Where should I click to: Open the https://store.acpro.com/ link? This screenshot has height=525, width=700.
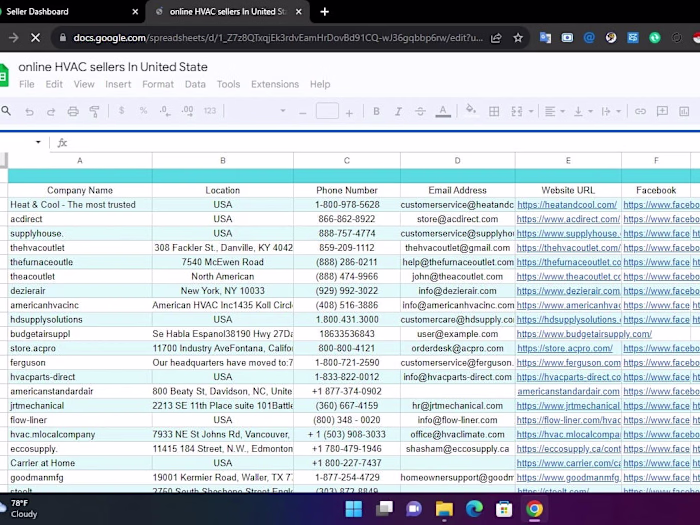tap(565, 348)
